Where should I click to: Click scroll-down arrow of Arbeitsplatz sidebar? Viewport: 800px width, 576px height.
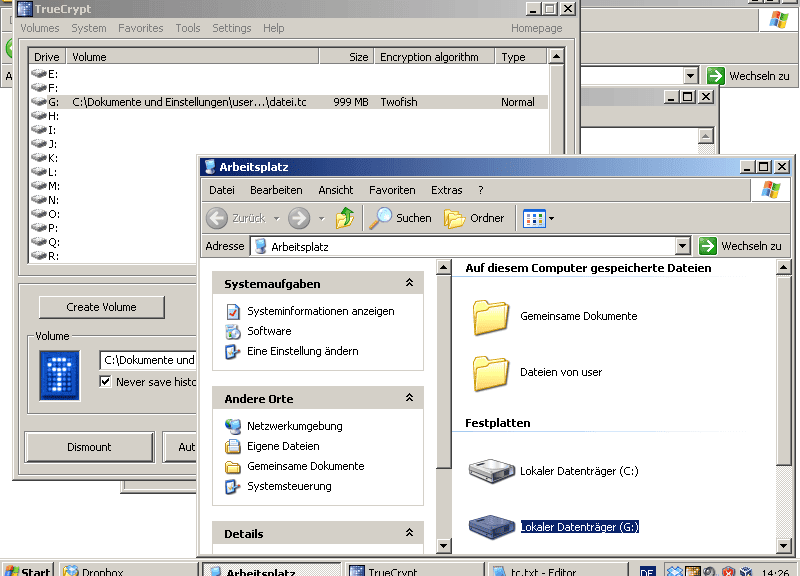[x=443, y=545]
